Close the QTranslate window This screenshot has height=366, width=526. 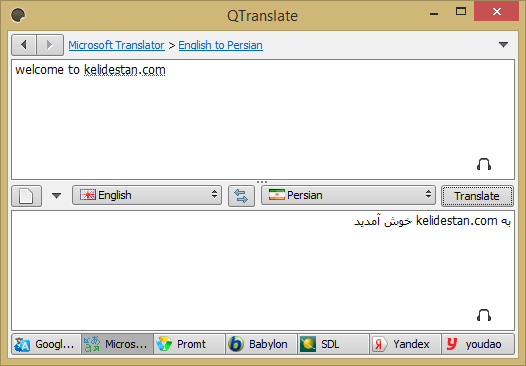click(x=496, y=11)
